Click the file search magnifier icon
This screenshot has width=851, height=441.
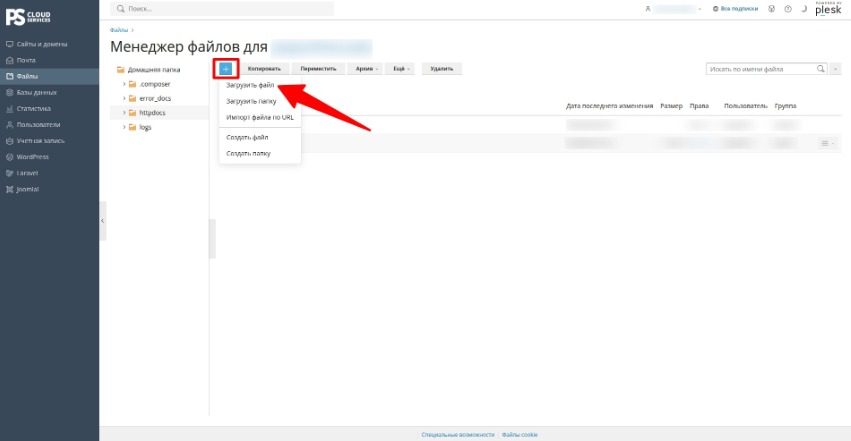821,69
